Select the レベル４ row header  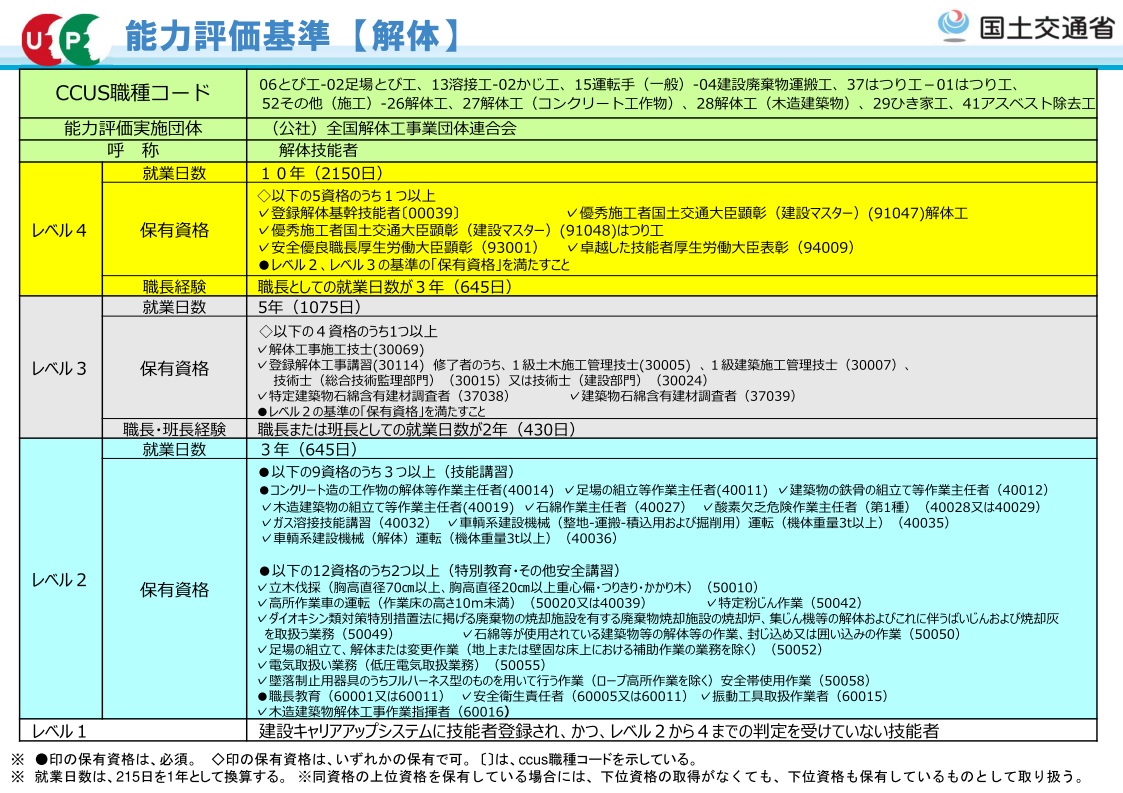tap(60, 230)
